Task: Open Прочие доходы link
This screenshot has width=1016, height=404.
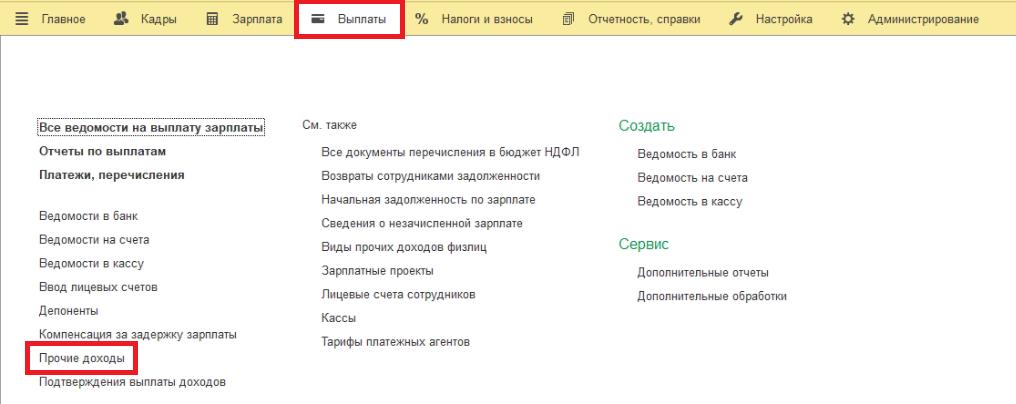Action: 82,358
